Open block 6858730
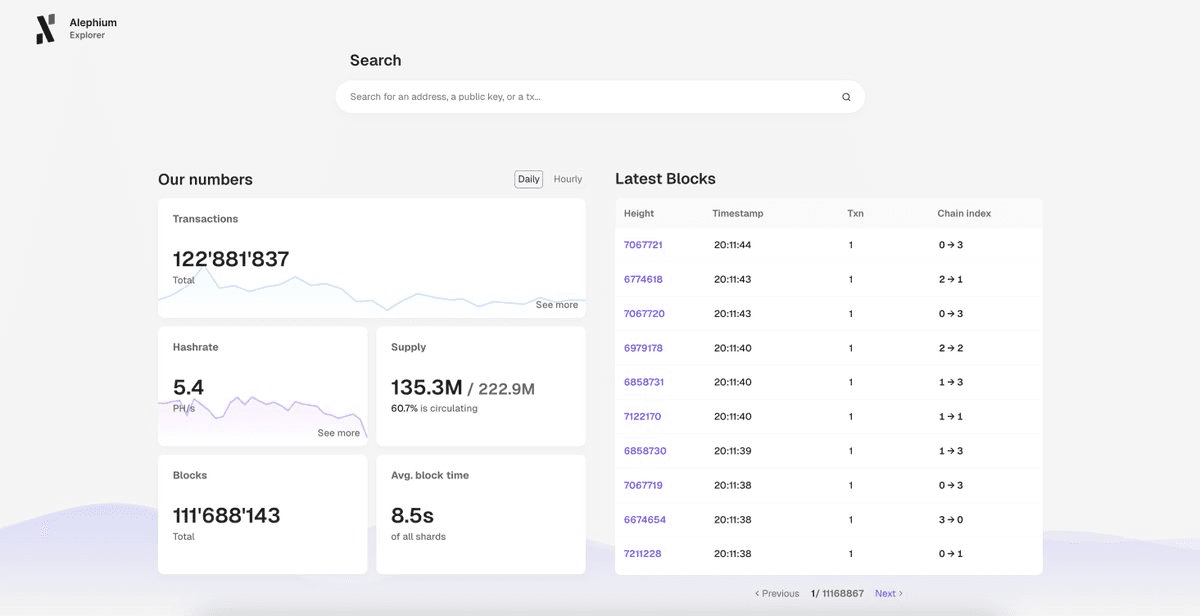 [x=645, y=451]
